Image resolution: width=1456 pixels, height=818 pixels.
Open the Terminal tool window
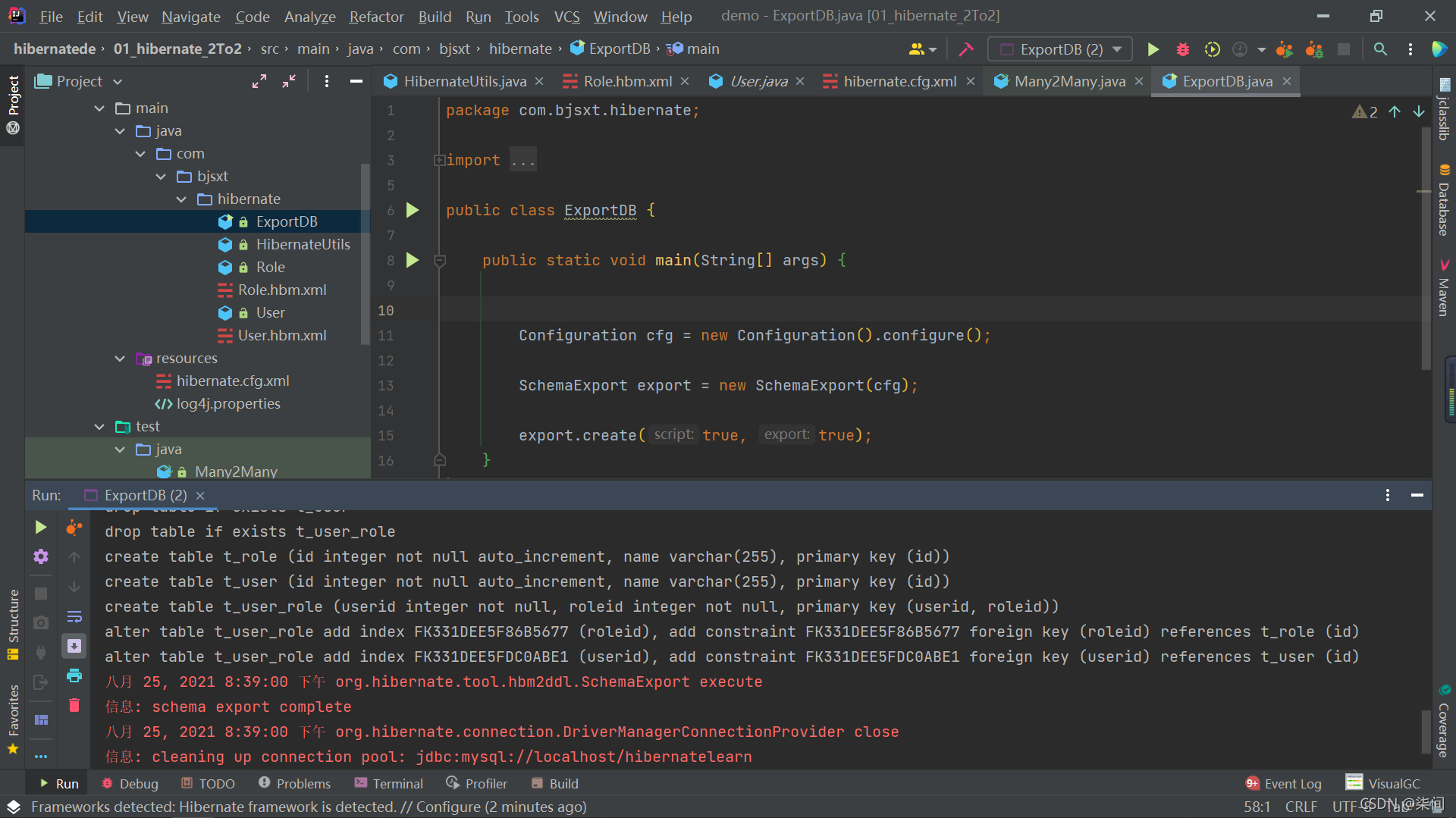388,783
